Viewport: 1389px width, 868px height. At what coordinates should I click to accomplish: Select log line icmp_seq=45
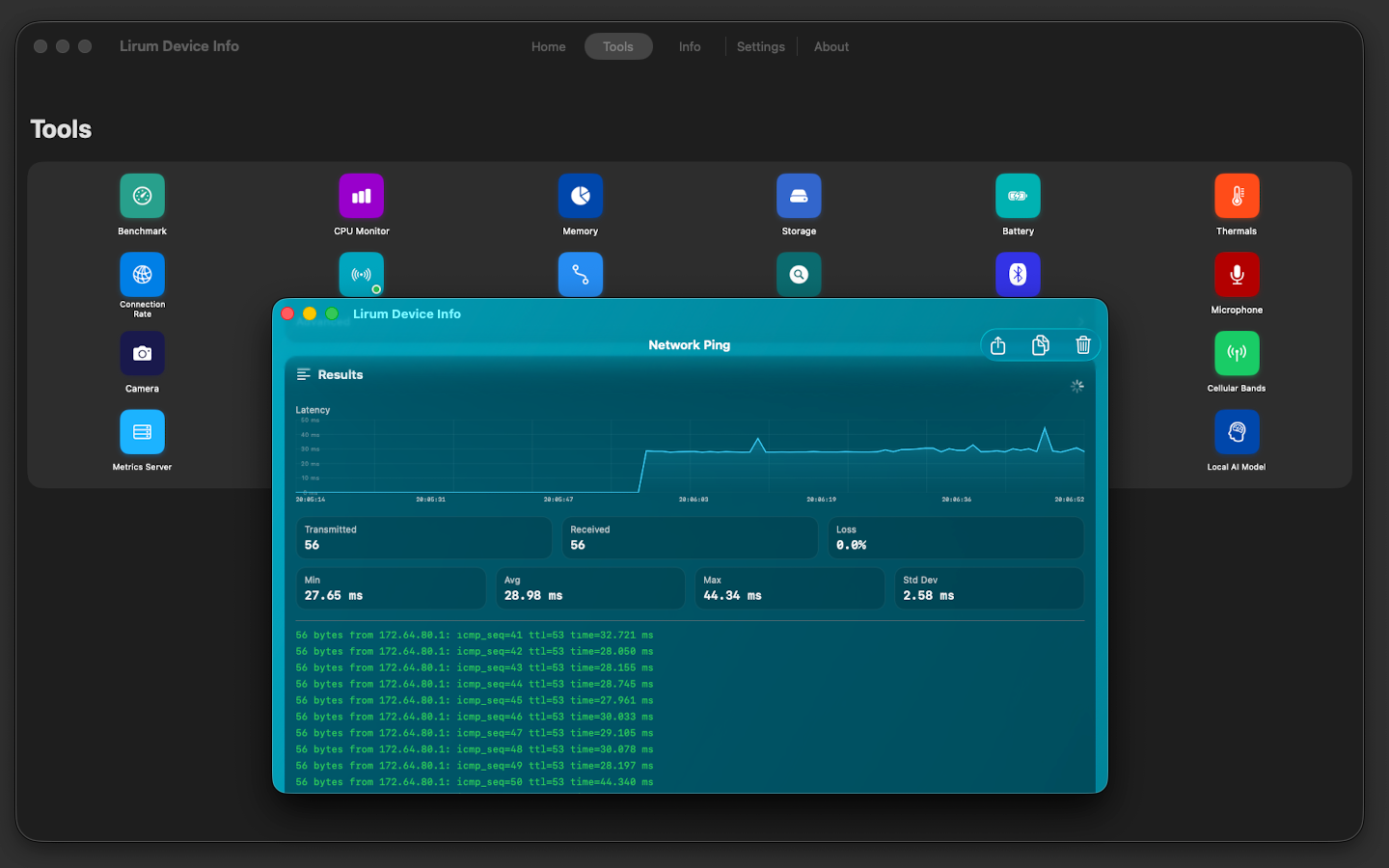tap(475, 701)
